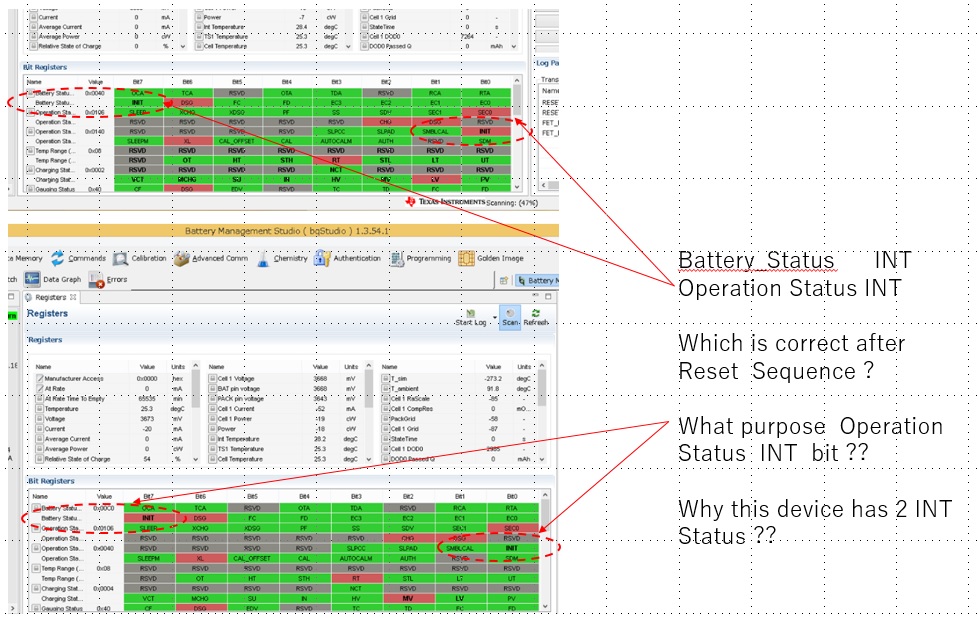Click scroll-down arrow of the T_sim list
Image resolution: width=978 pixels, height=618 pixels.
click(x=542, y=459)
